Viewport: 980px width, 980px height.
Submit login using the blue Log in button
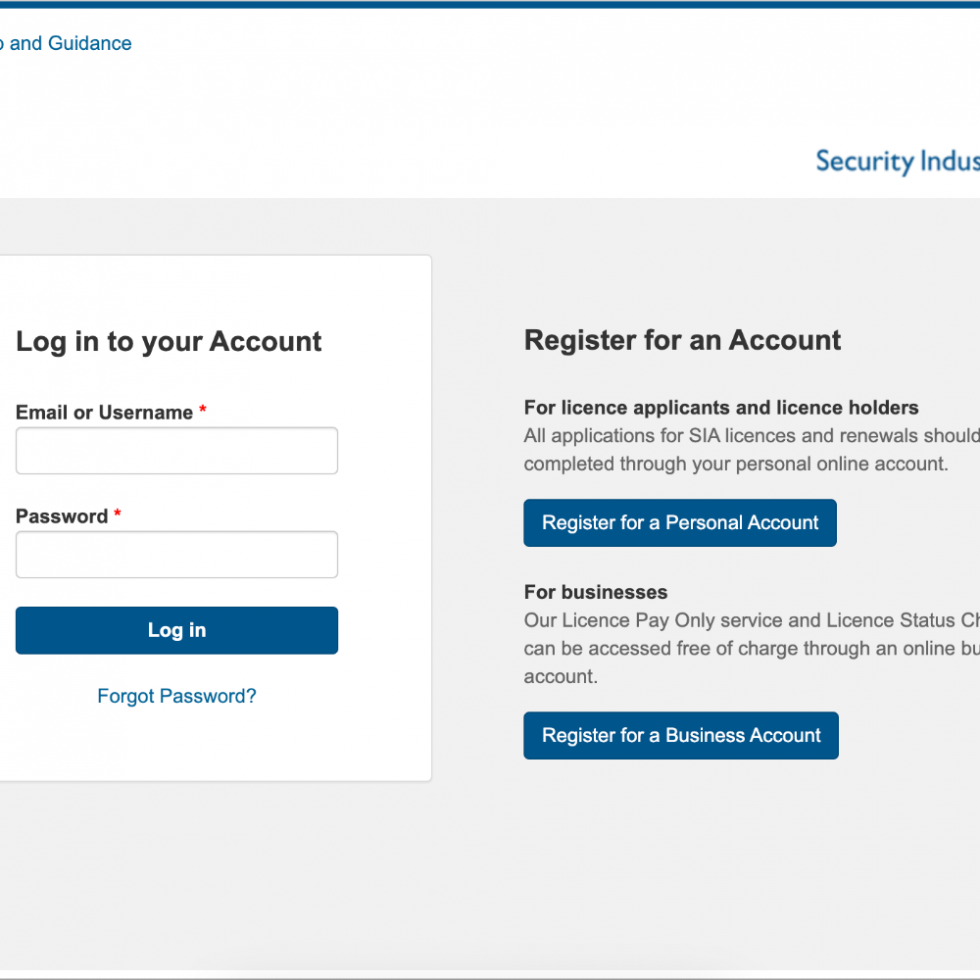tap(176, 630)
